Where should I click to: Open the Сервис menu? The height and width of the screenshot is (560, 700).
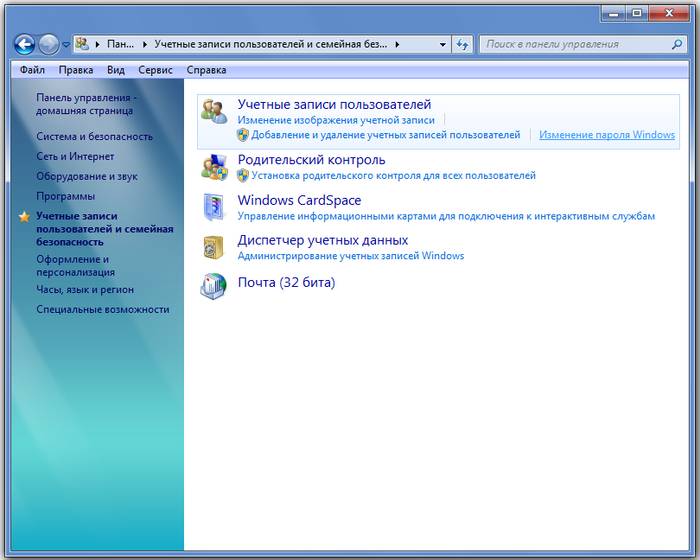pos(155,70)
